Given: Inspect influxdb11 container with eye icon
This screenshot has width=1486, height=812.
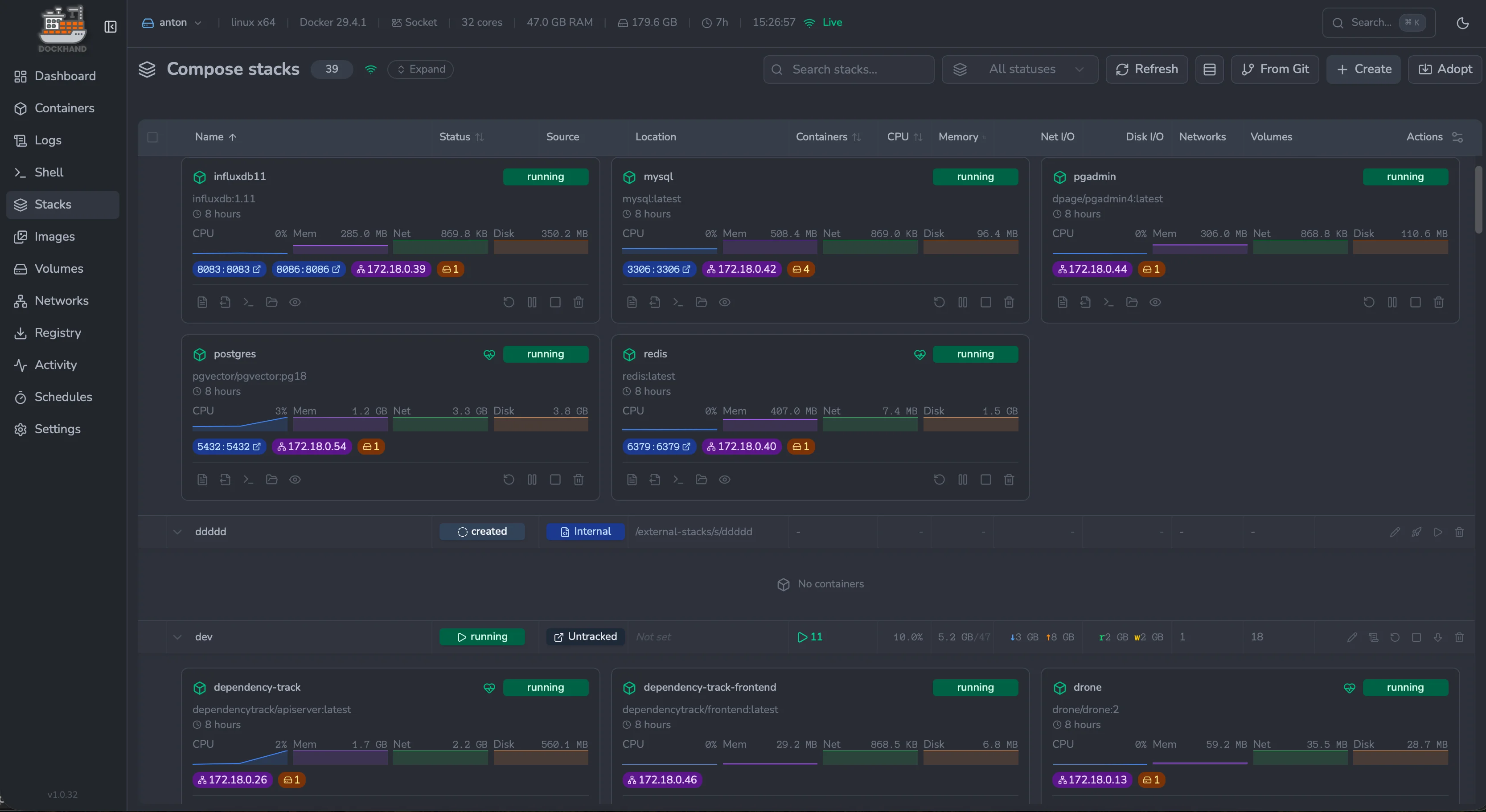Looking at the screenshot, I should pyautogui.click(x=295, y=302).
